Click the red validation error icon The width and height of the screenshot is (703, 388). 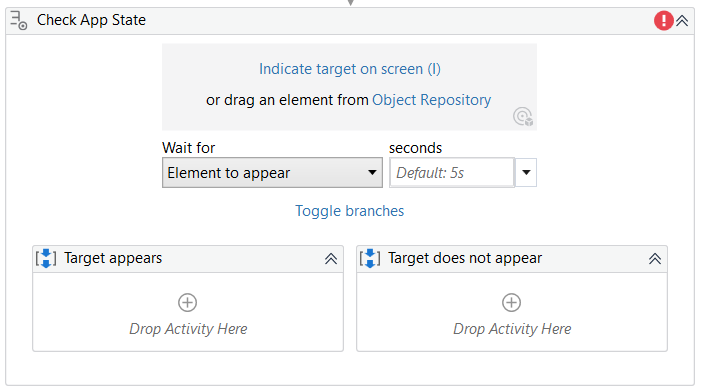(x=664, y=21)
